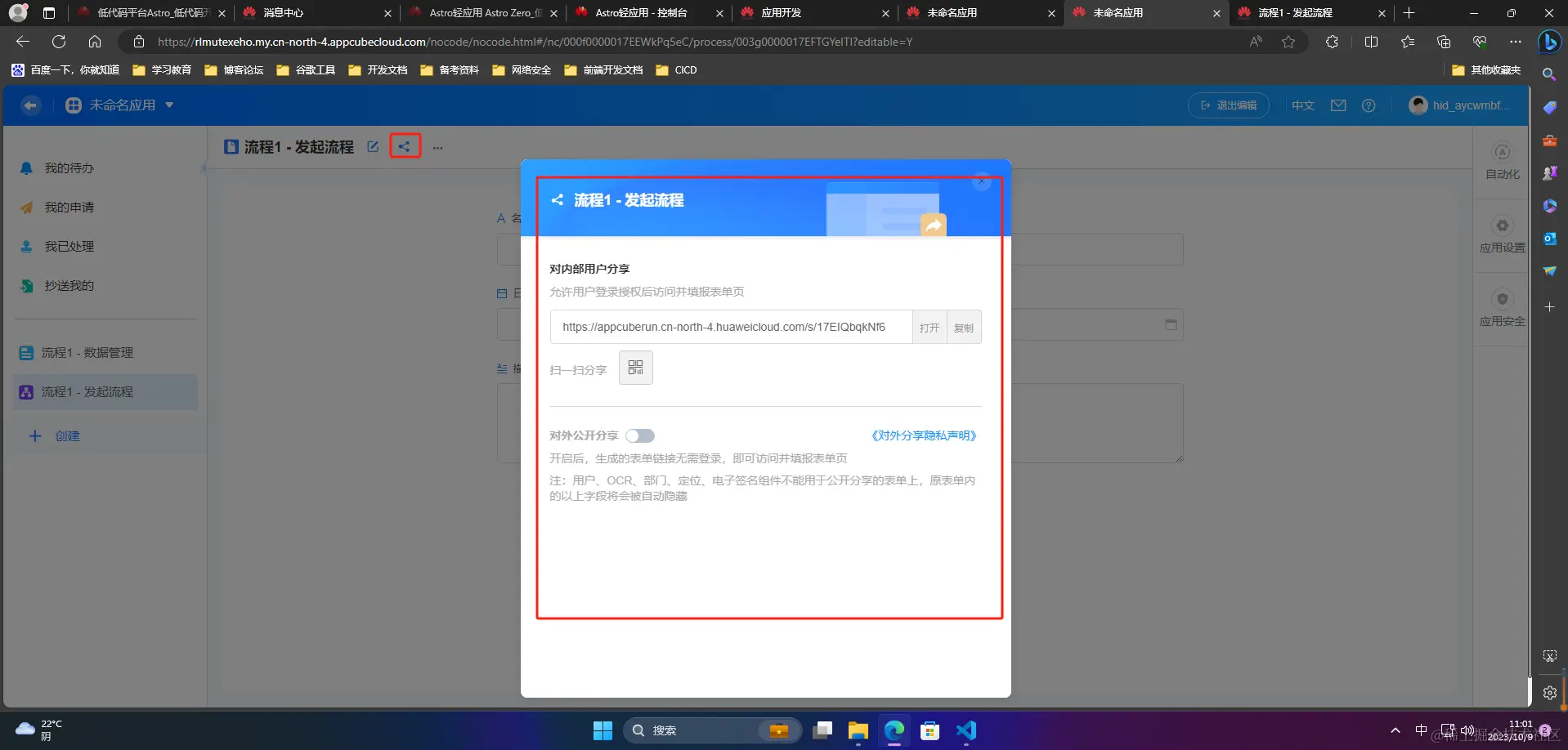The image size is (1568, 750).
Task: Open the Bing chat sidebar icon
Action: [1548, 42]
